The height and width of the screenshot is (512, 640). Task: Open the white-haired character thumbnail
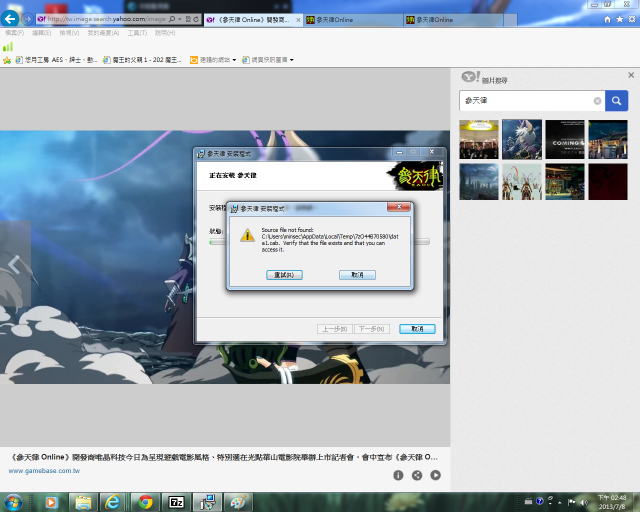click(x=522, y=139)
